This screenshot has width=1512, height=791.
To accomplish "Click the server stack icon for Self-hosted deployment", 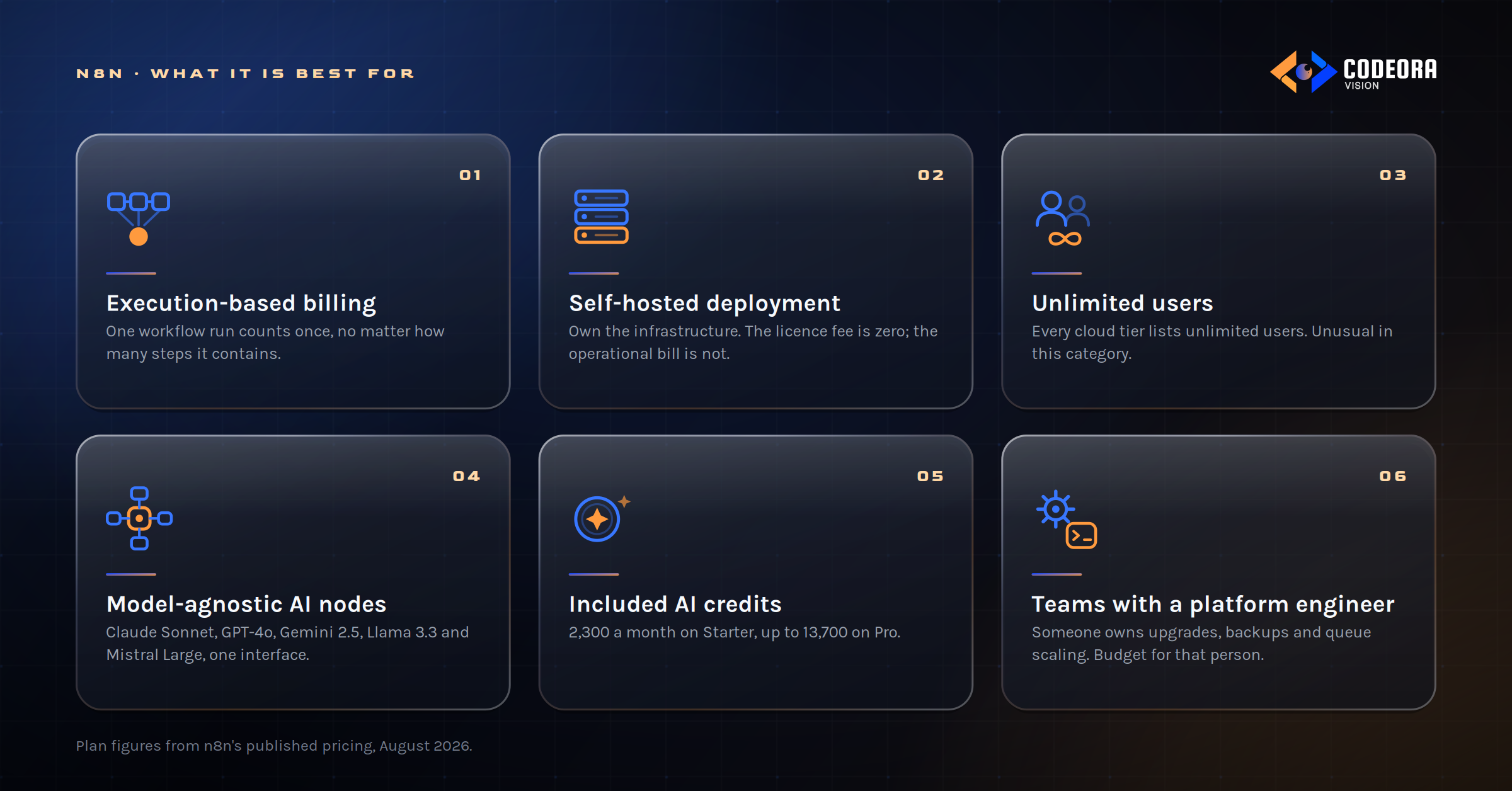I will coord(601,217).
